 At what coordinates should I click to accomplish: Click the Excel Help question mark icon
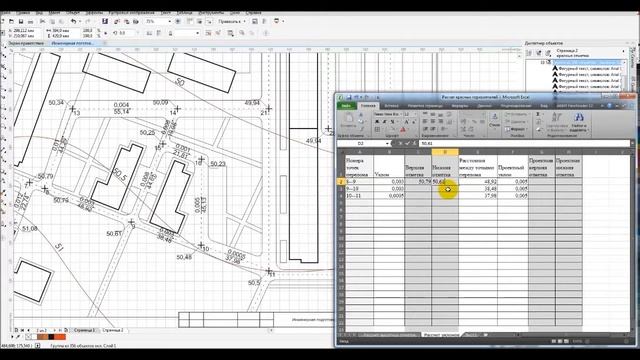609,106
